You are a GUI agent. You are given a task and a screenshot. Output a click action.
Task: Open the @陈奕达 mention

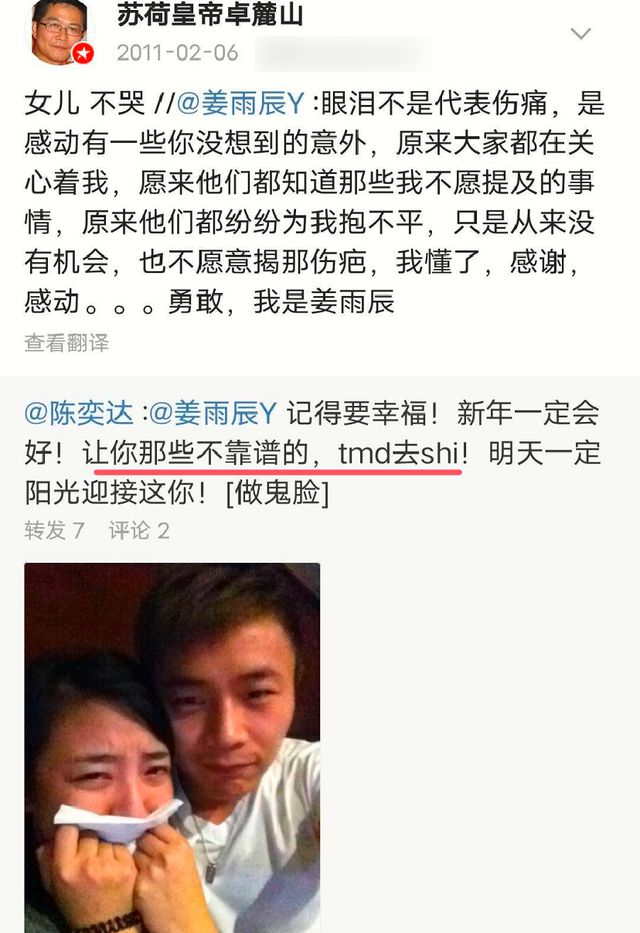[79, 413]
